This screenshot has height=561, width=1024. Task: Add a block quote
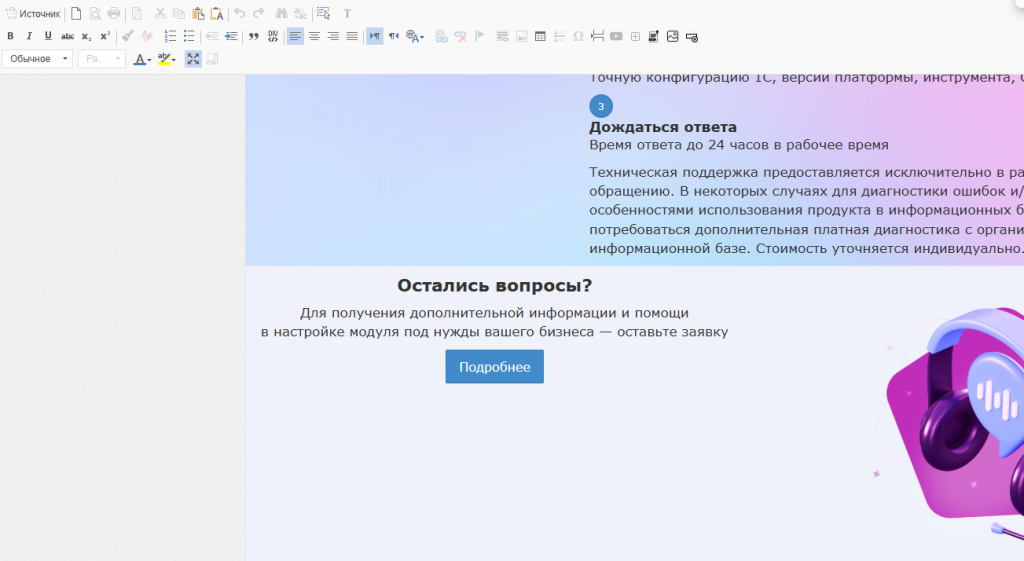click(254, 36)
